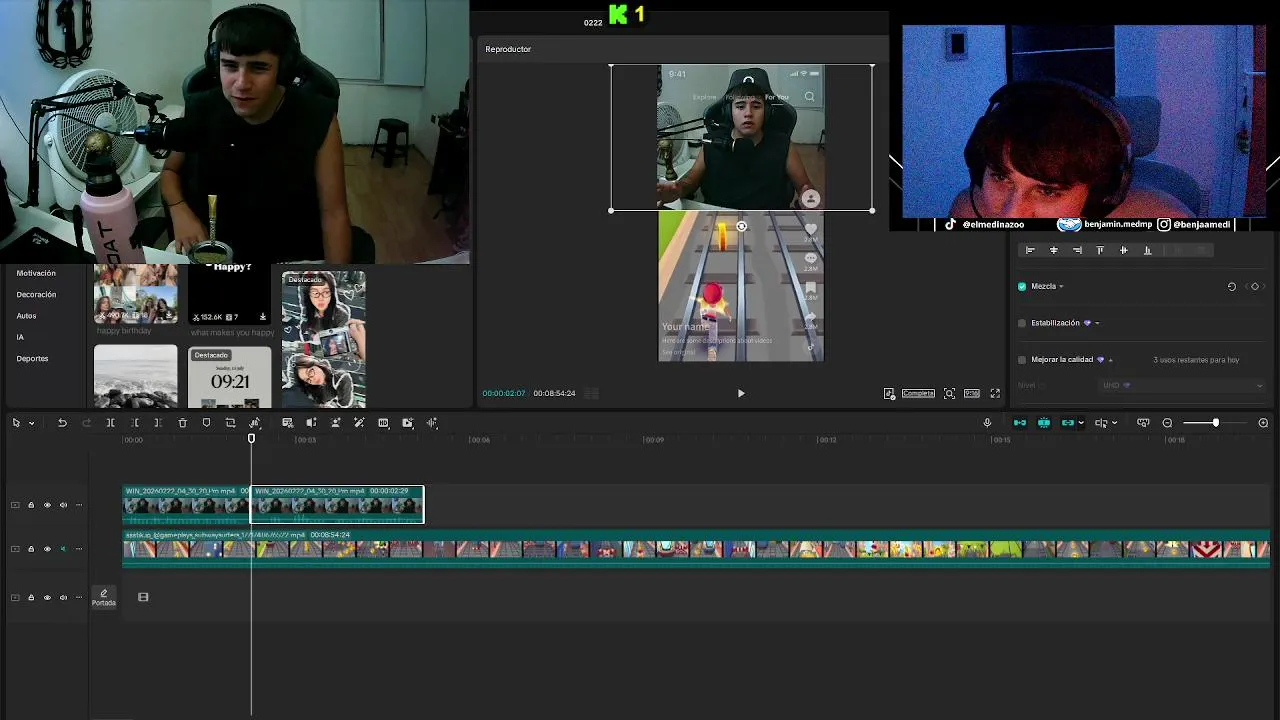Delete the selected clip with the trash icon
This screenshot has width=1280, height=720.
[182, 423]
